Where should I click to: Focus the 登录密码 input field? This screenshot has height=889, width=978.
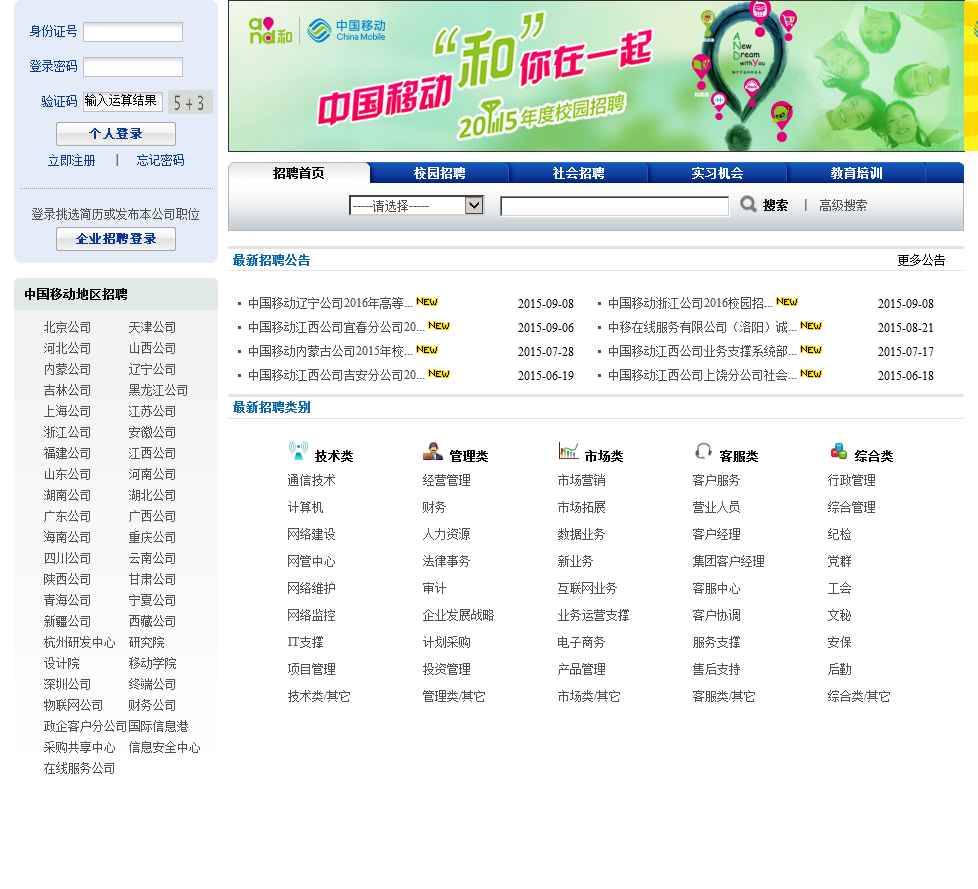(133, 67)
